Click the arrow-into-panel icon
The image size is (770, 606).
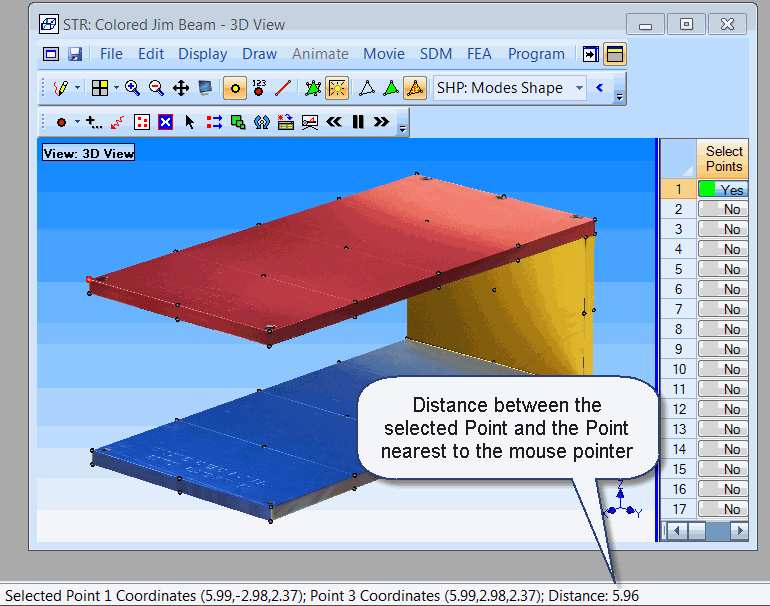click(591, 54)
